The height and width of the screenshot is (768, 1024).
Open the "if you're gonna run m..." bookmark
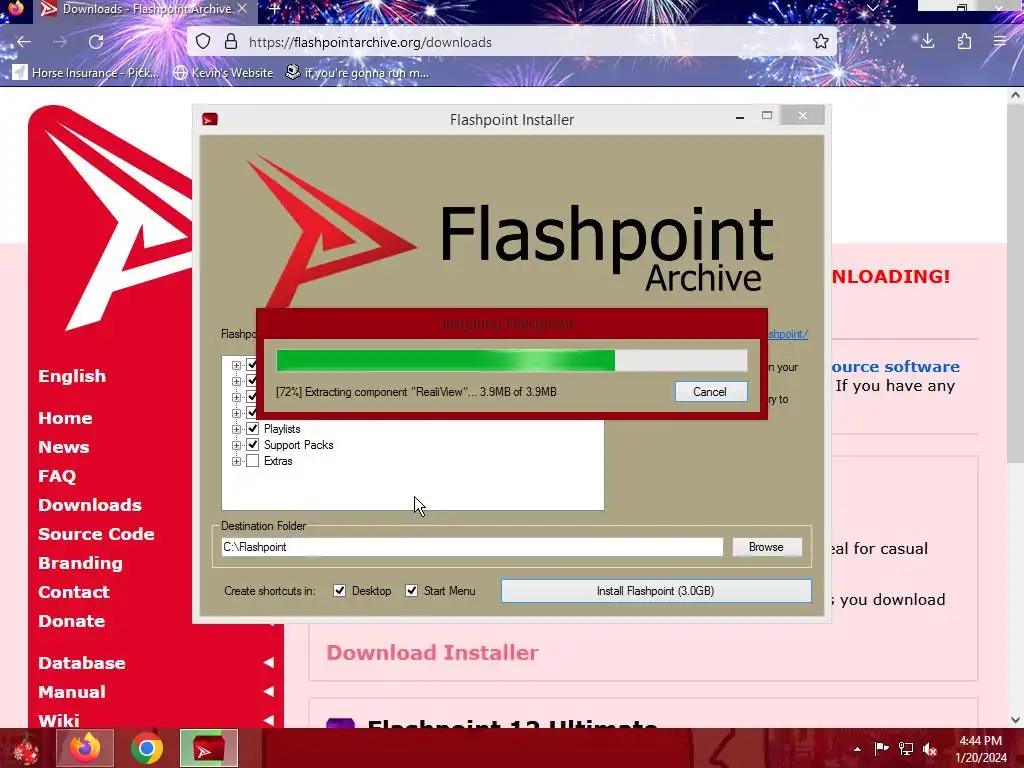click(x=357, y=72)
